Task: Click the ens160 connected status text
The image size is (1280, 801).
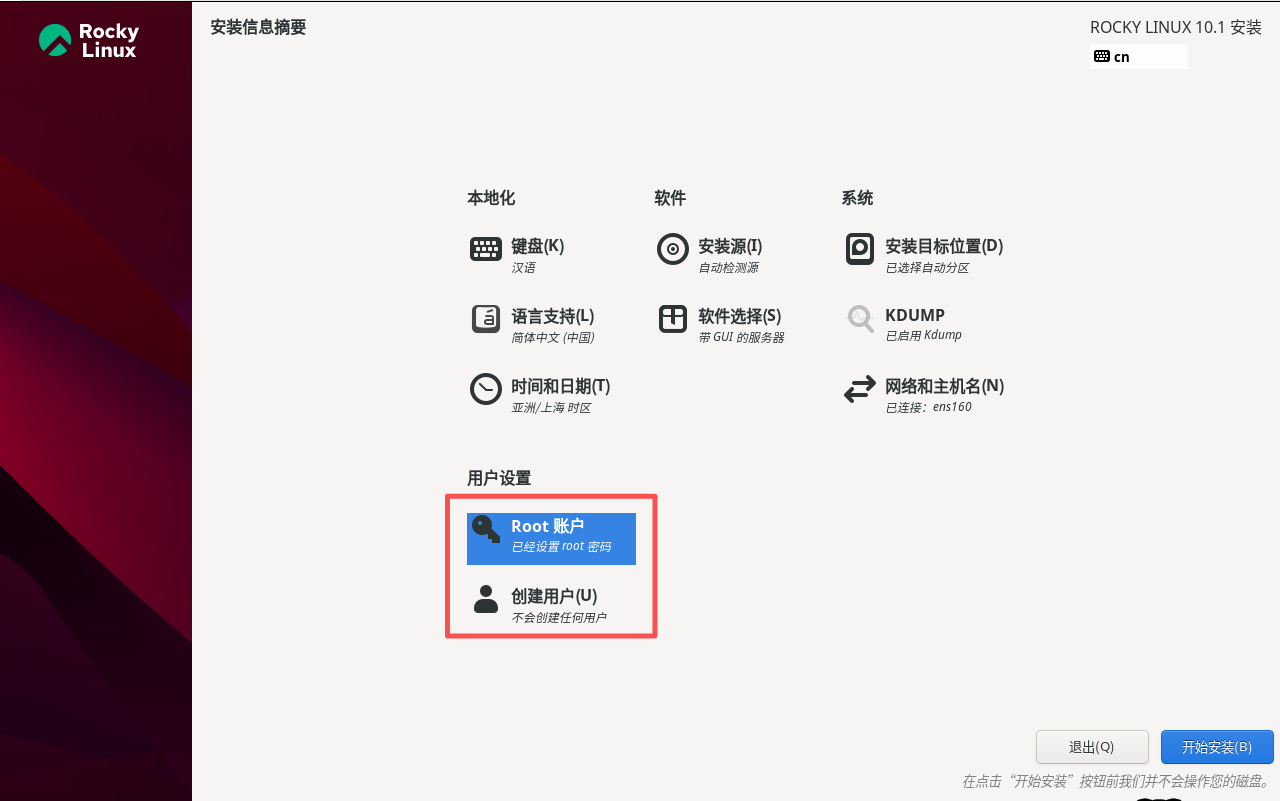Action: (x=927, y=407)
